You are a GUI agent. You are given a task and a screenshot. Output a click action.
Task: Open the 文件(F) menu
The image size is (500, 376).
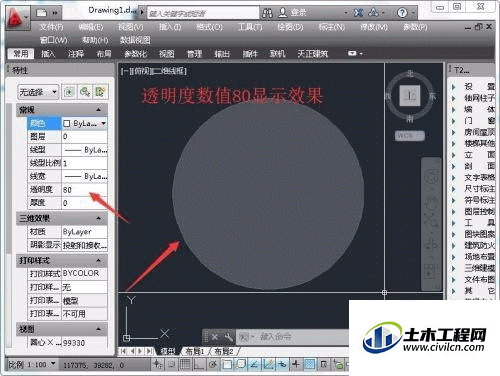pyautogui.click(x=52, y=27)
